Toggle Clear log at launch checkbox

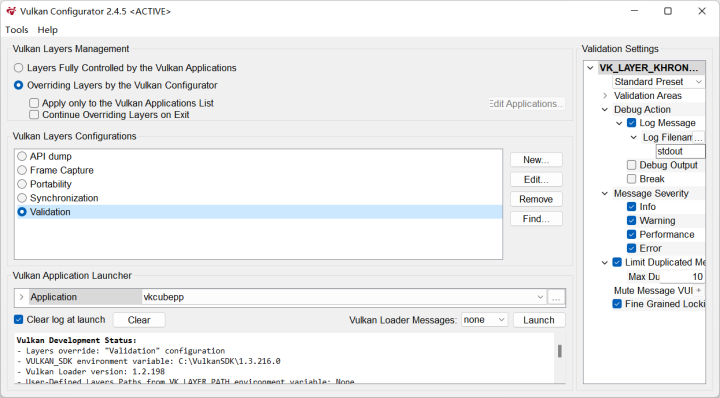click(18, 320)
